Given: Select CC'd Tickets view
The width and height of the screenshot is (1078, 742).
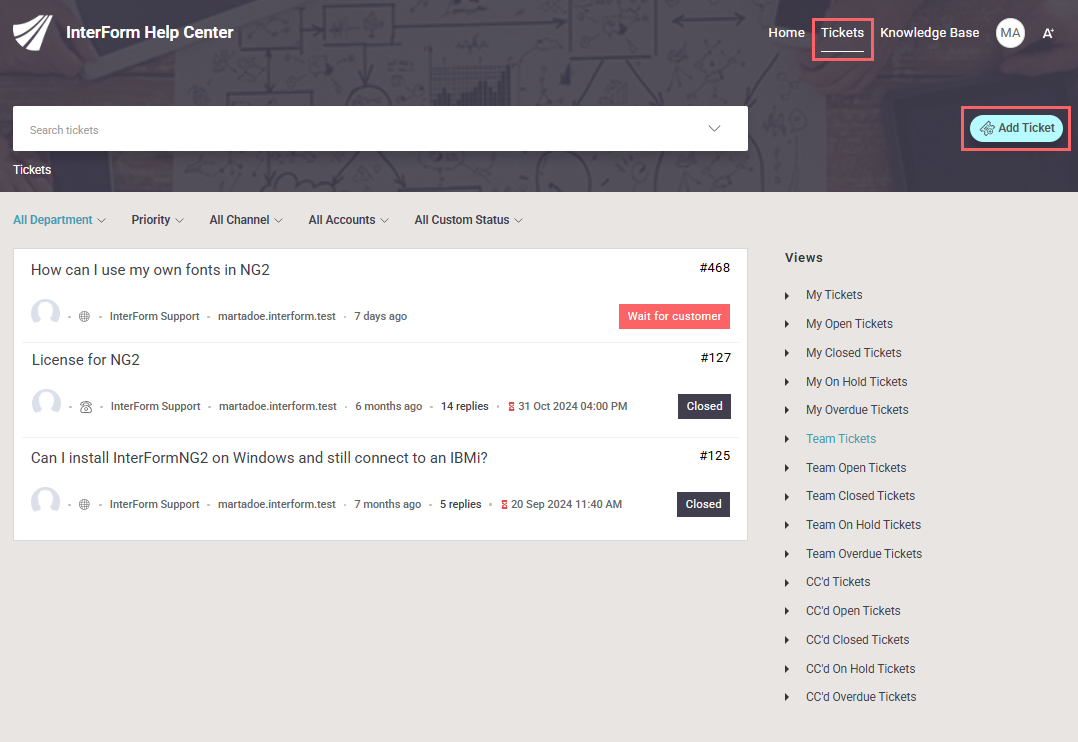Looking at the screenshot, I should (837, 582).
